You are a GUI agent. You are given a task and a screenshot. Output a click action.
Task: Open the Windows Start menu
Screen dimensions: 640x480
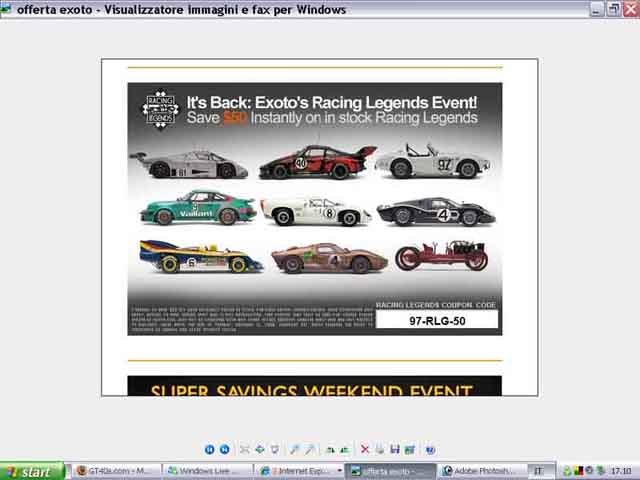(32, 471)
